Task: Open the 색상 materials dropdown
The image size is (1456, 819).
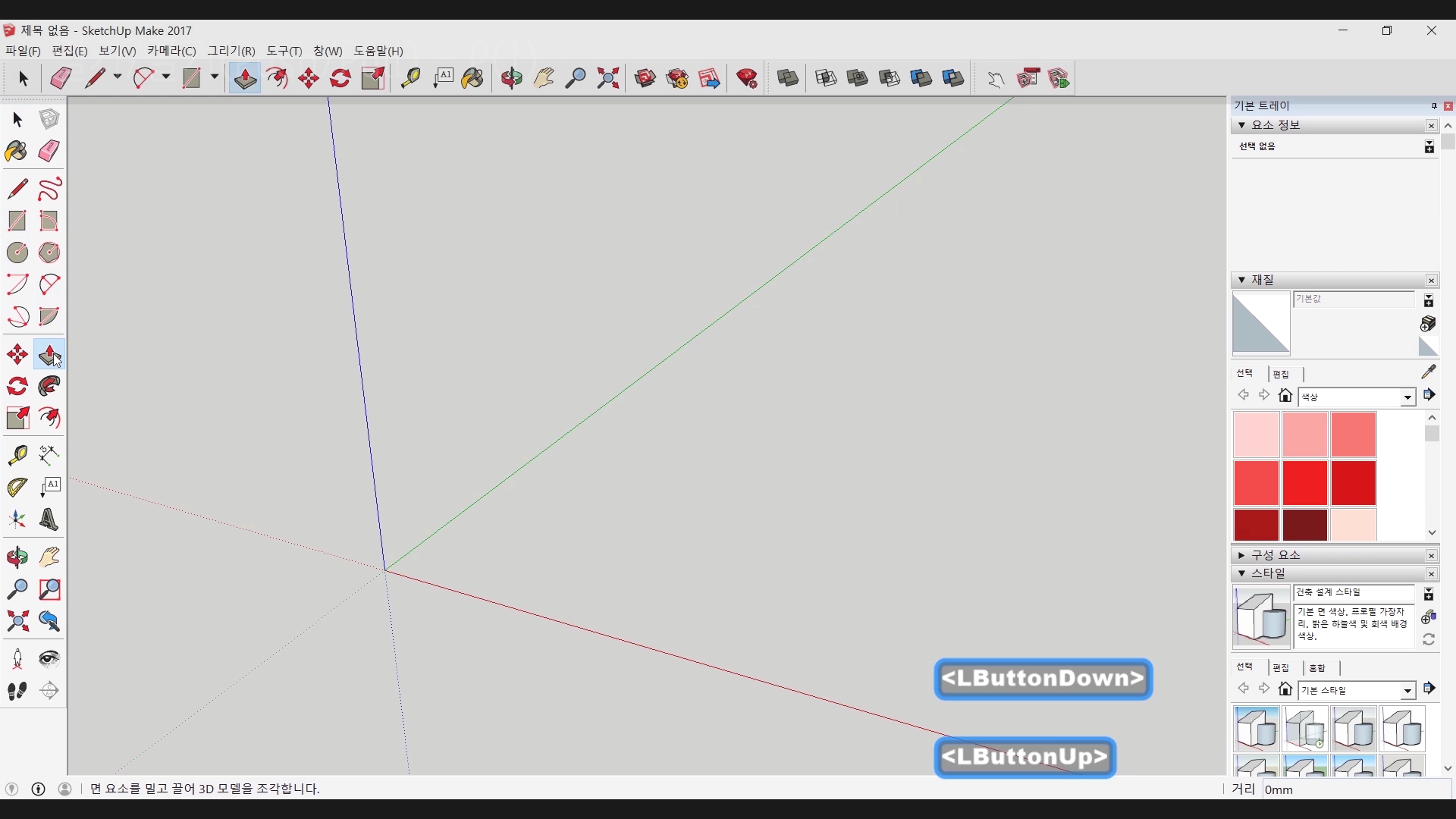Action: click(1407, 397)
